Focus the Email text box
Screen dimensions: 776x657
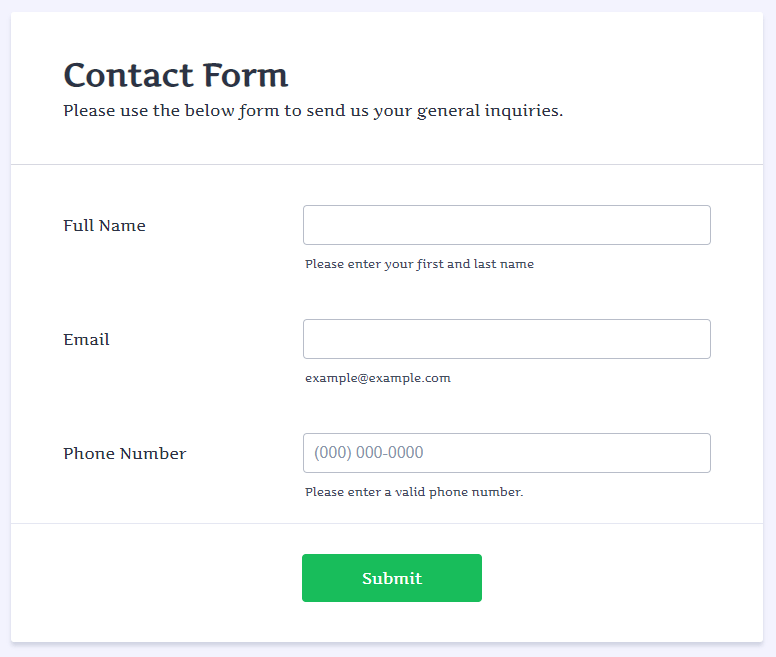[x=506, y=339]
